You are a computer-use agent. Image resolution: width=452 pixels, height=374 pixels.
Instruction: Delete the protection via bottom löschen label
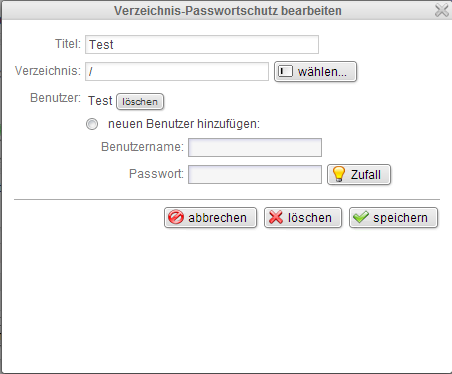coord(310,218)
